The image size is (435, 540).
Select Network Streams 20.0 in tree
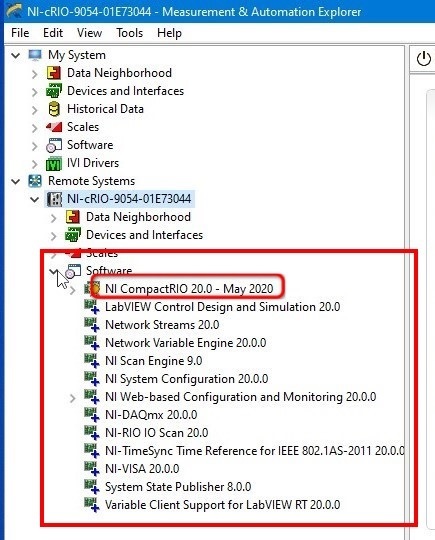(162, 325)
